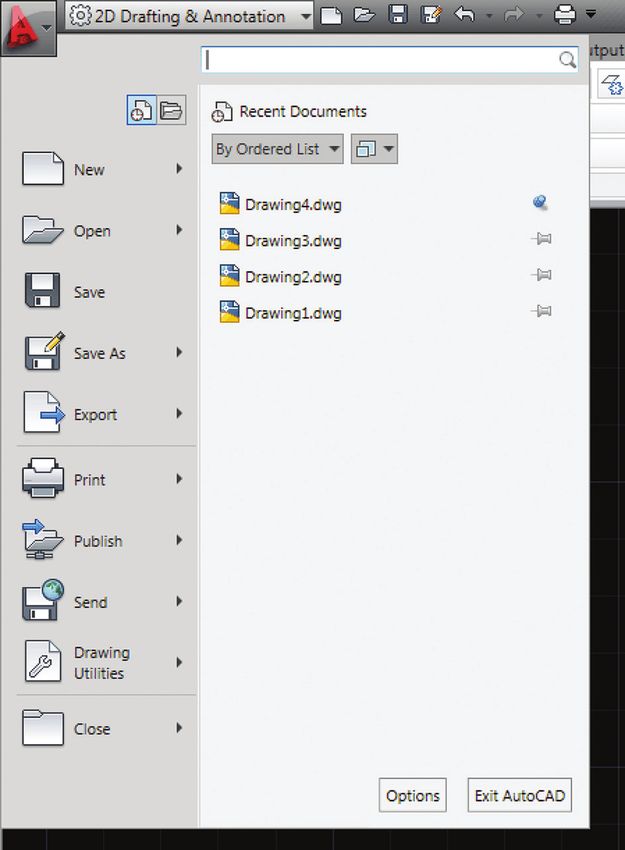Click the Drawing3.dwg file icon
Screen dimensions: 625x850
click(x=229, y=240)
